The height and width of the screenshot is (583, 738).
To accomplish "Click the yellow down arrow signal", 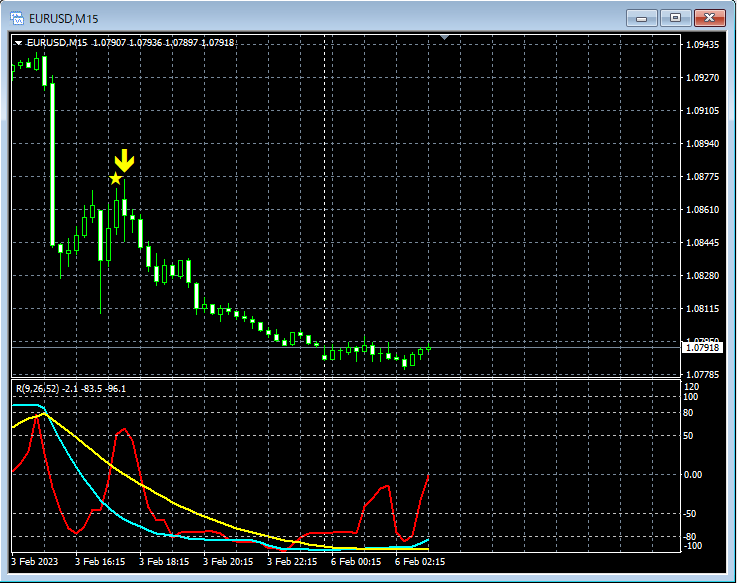I will 125,160.
